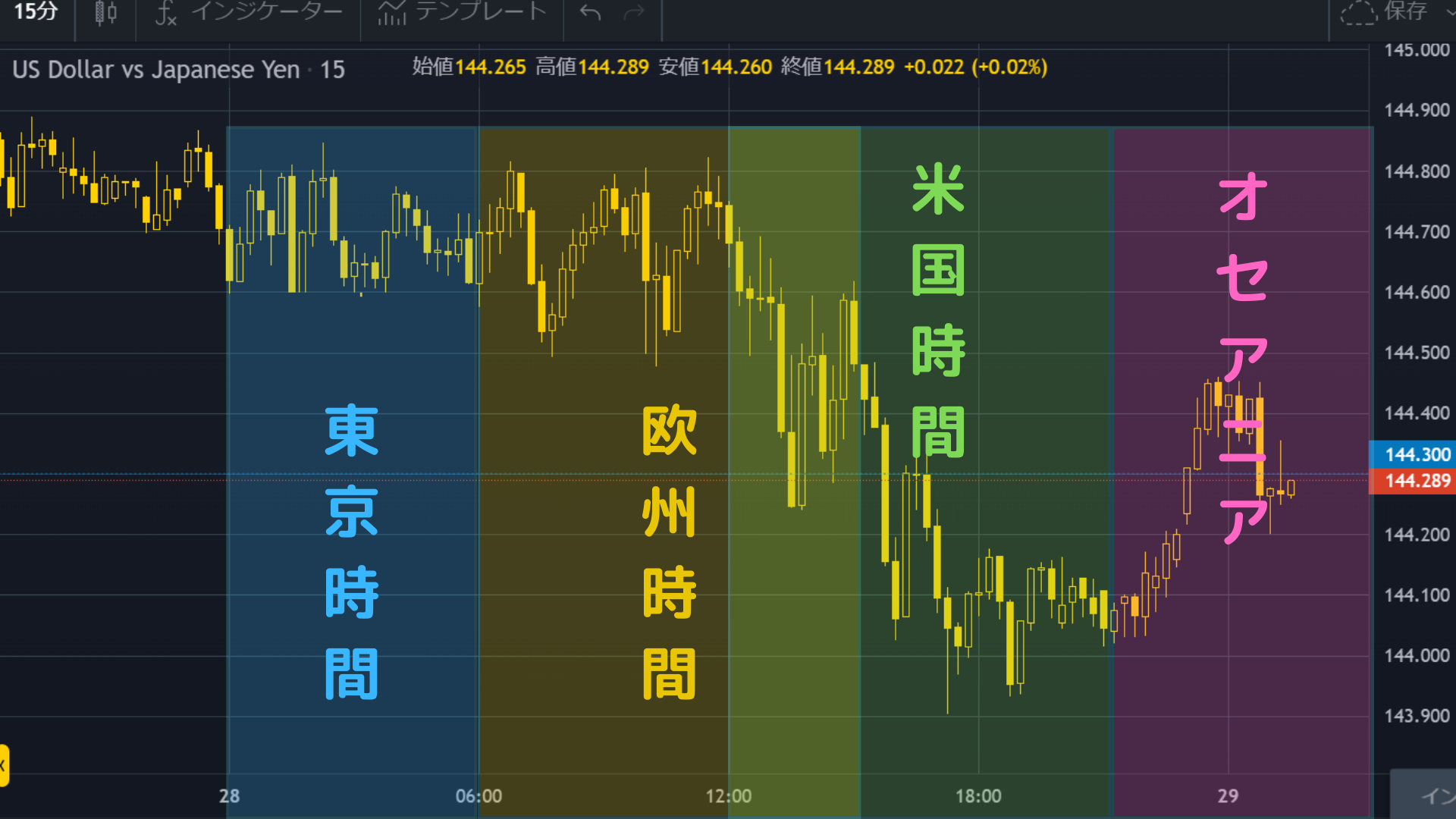The width and height of the screenshot is (1456, 819).
Task: Open indicators via the fx icon
Action: pos(165,13)
